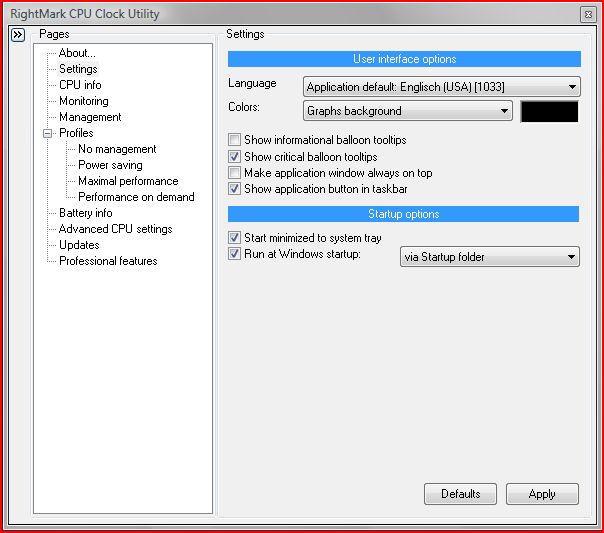604x533 pixels.
Task: Open the No management profile
Action: click(117, 149)
